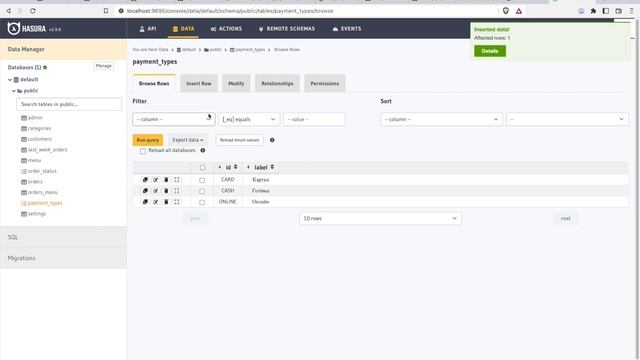Viewport: 640px width, 360px height.
Task: Sort by id column arrows
Action: [x=236, y=167]
